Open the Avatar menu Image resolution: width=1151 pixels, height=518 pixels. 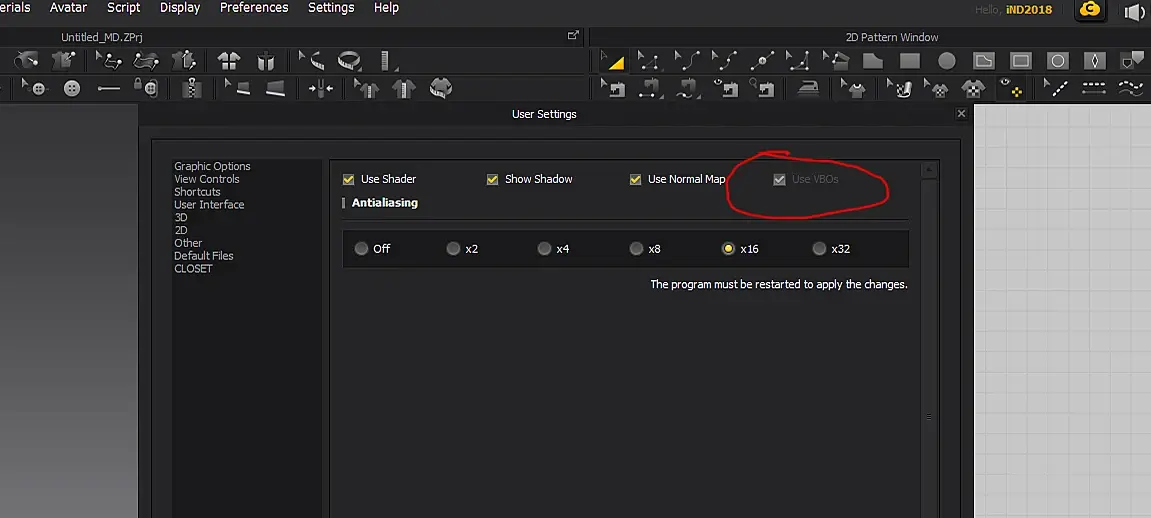tap(68, 8)
